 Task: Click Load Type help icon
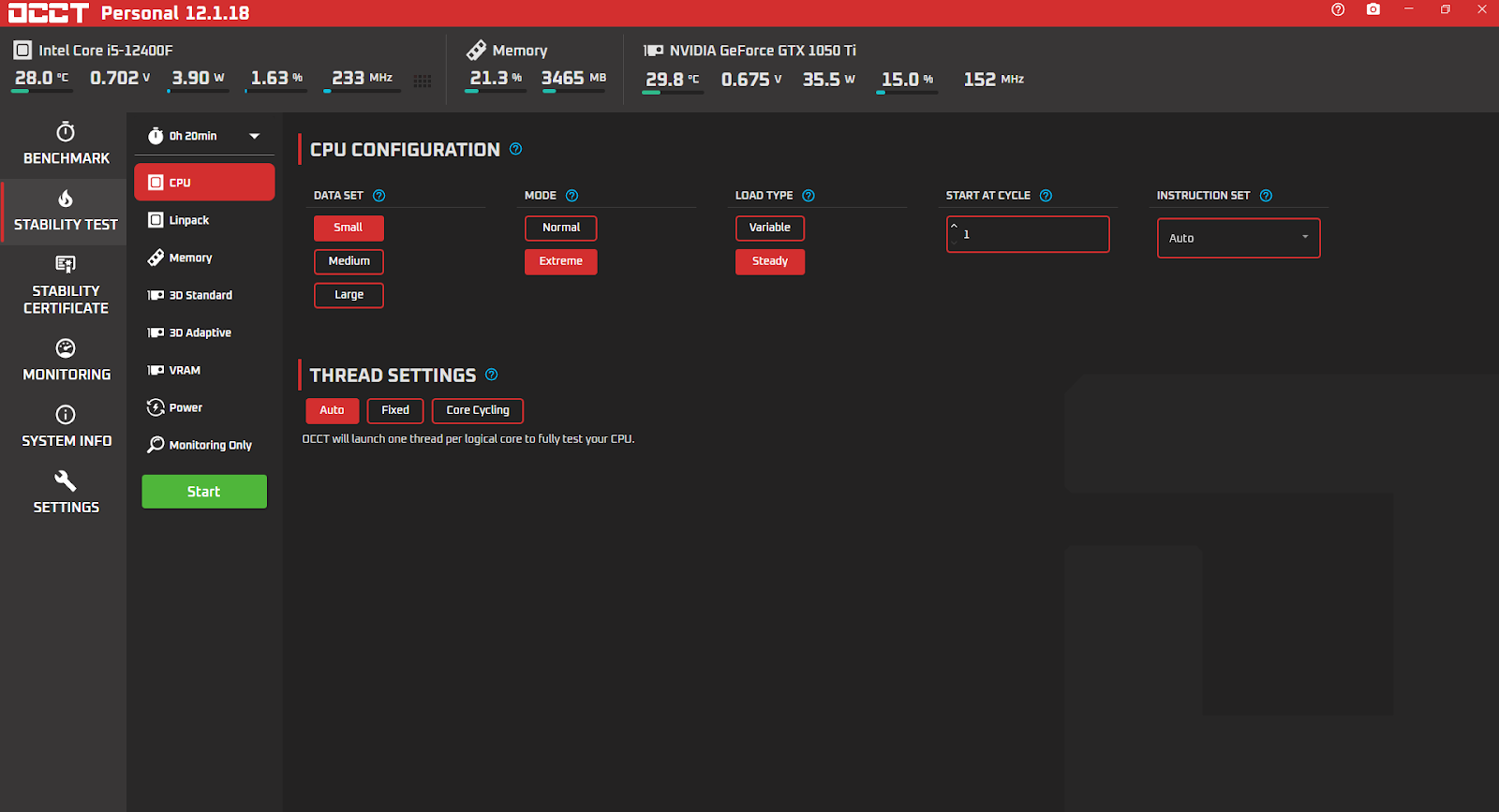click(x=809, y=196)
